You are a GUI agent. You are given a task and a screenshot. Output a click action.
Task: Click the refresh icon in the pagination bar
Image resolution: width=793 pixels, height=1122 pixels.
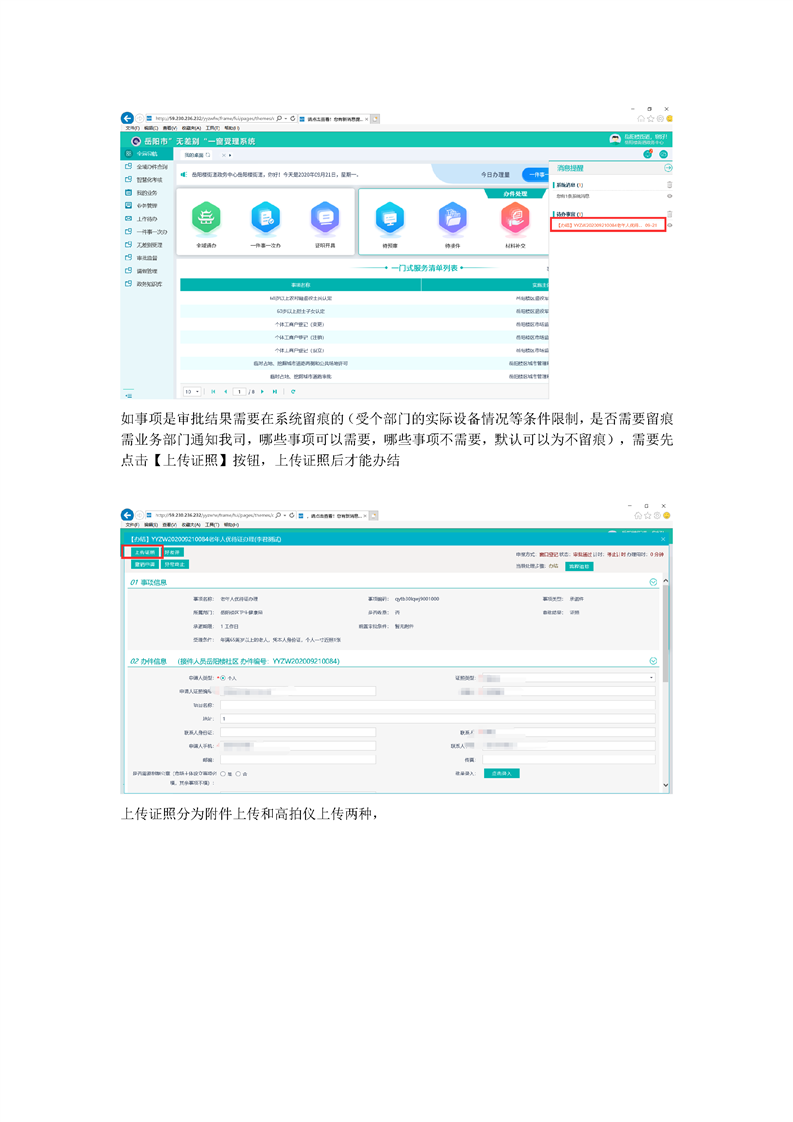tap(293, 391)
